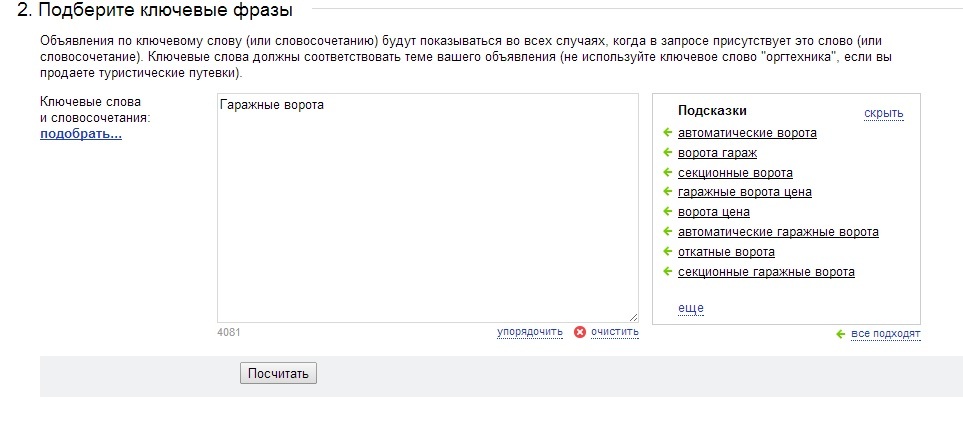Click green arrow beside 'ворота цена'
This screenshot has height=422, width=963.
click(x=668, y=211)
